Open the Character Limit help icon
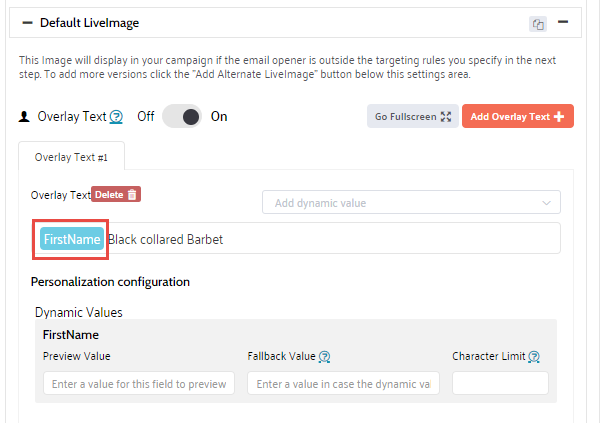The height and width of the screenshot is (423, 602). [x=534, y=356]
